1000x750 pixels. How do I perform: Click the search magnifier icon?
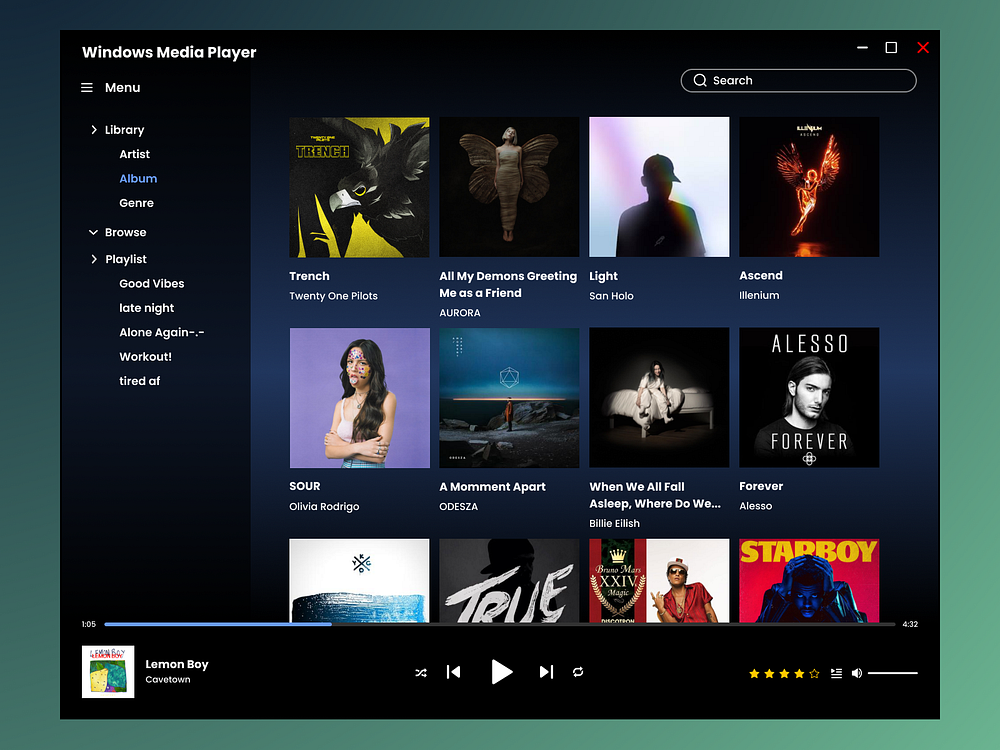point(700,80)
